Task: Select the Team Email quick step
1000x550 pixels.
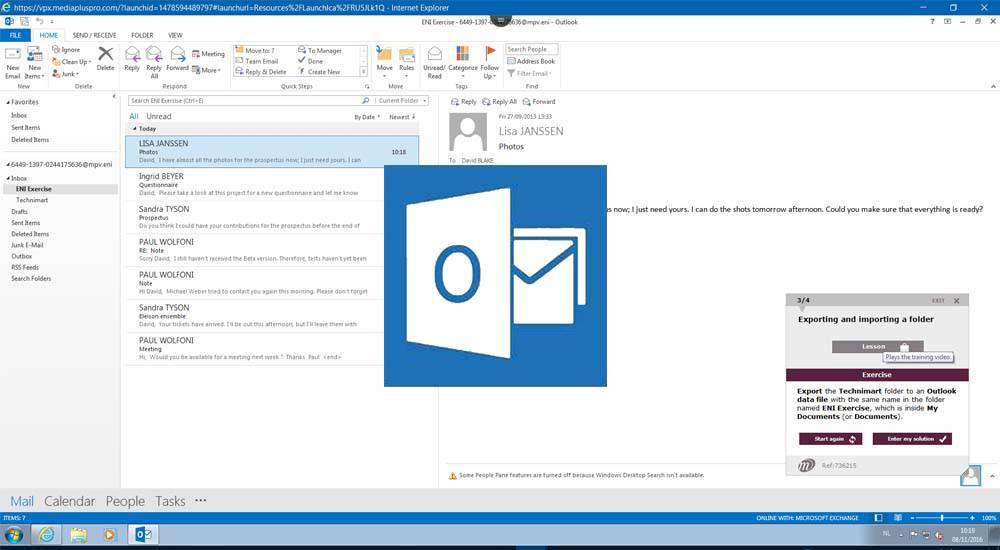Action: [261, 61]
